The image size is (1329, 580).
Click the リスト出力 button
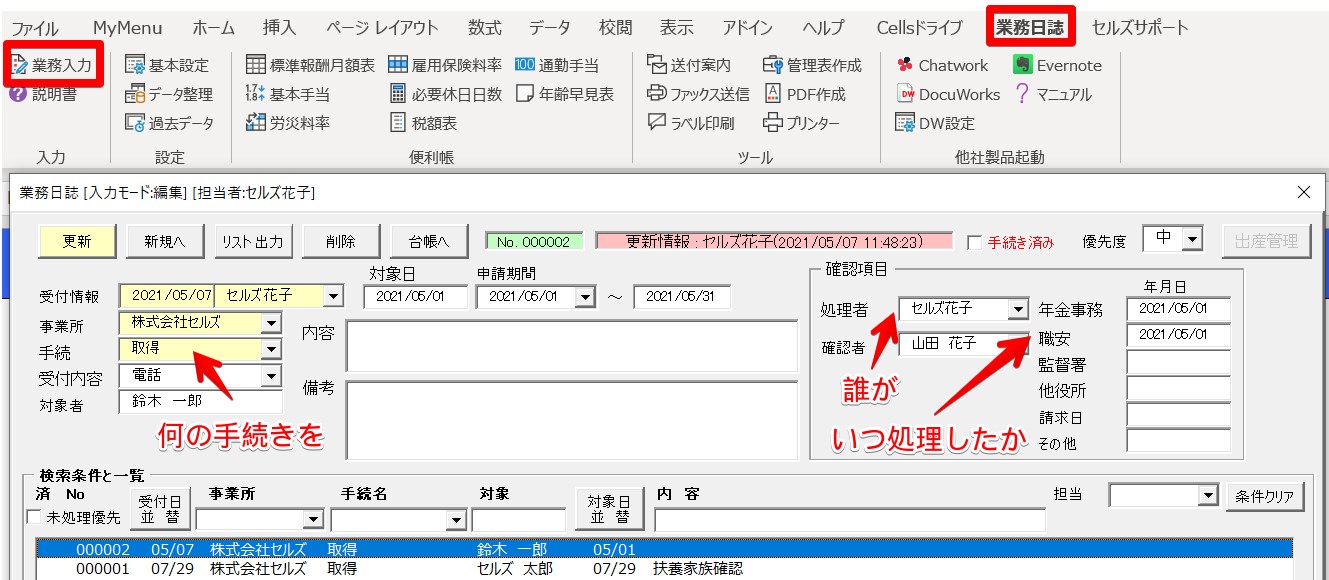pos(252,241)
